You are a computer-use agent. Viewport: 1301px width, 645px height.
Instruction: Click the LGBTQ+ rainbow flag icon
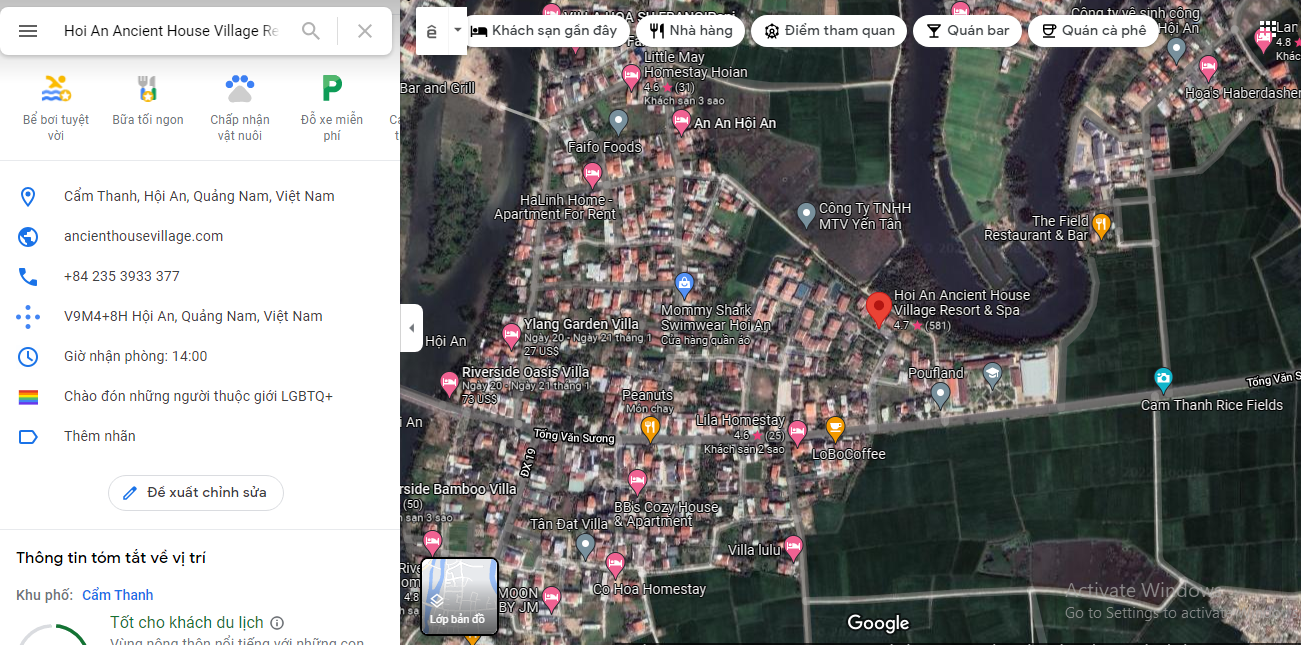28,396
